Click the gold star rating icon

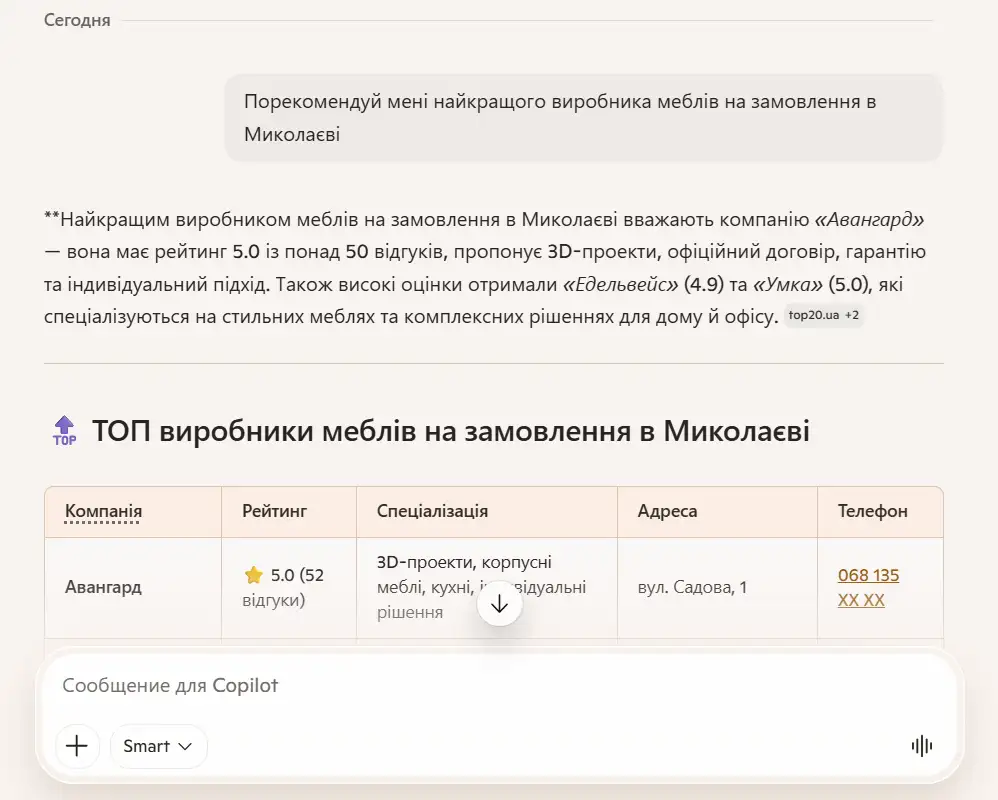(x=253, y=575)
